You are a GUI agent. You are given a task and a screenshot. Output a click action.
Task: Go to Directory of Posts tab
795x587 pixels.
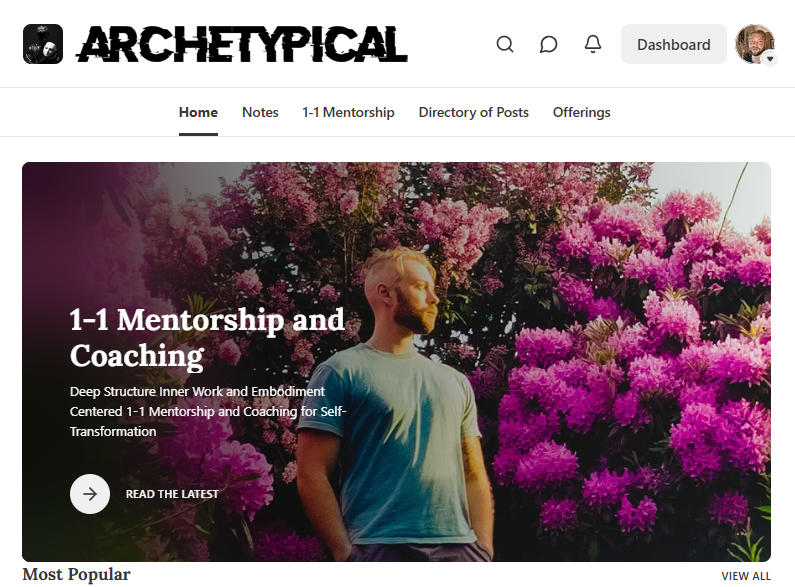pos(474,112)
